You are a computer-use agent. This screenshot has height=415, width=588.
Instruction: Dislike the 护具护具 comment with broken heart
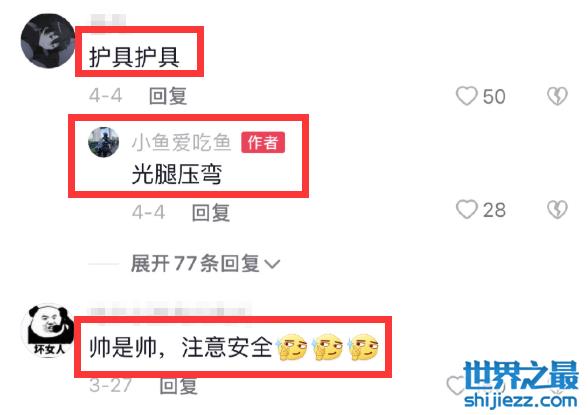[557, 96]
